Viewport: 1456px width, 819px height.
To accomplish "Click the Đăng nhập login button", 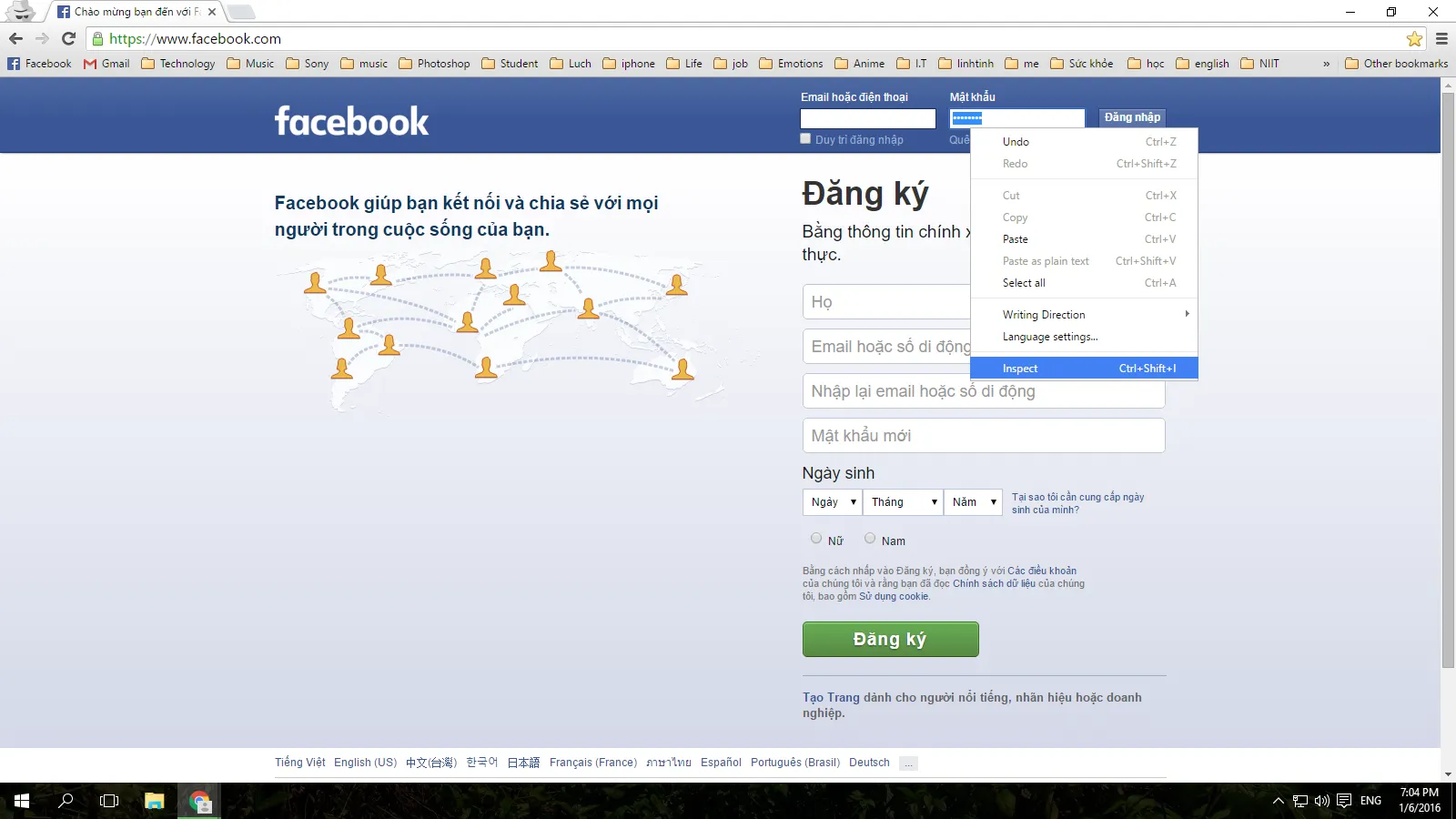I will click(1132, 117).
